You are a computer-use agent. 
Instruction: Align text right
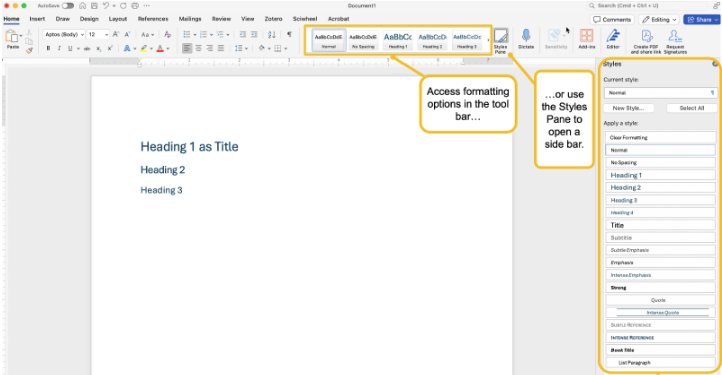tap(210, 48)
